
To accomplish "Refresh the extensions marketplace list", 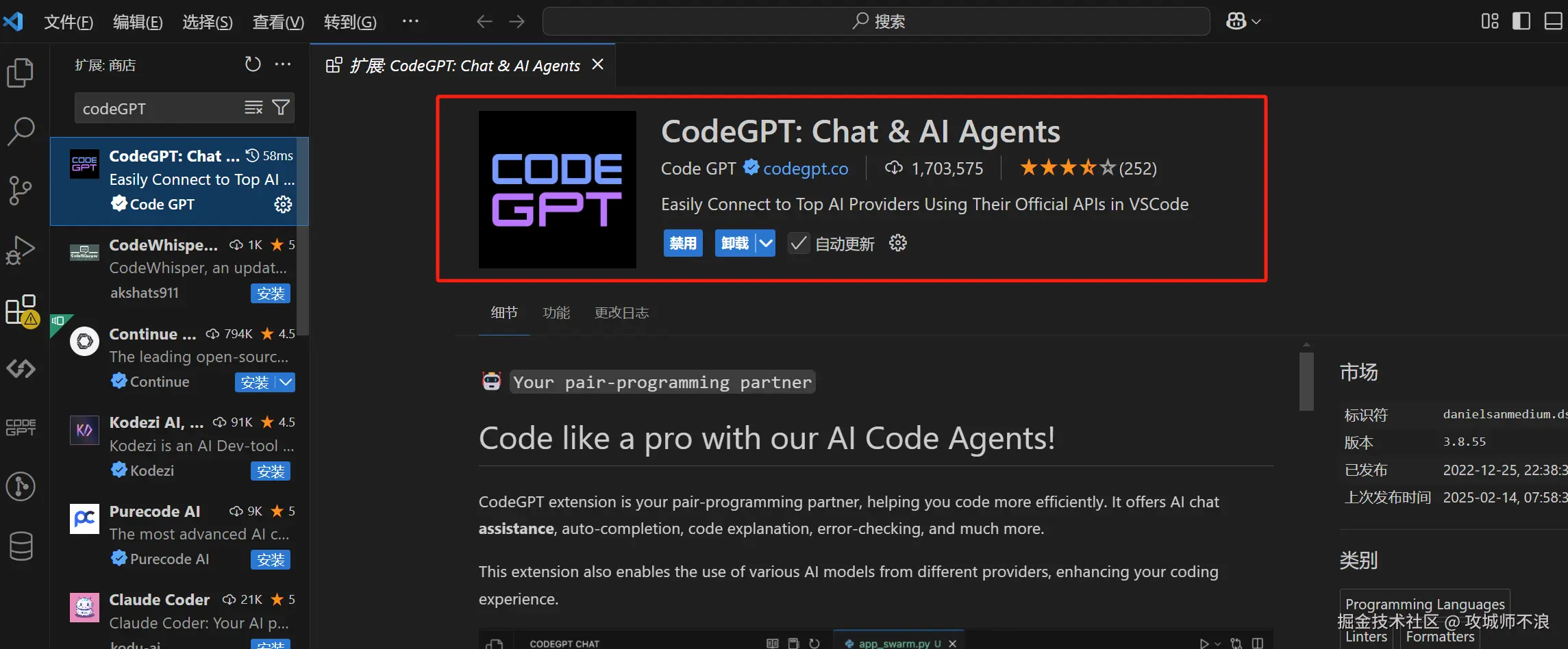I will click(253, 64).
